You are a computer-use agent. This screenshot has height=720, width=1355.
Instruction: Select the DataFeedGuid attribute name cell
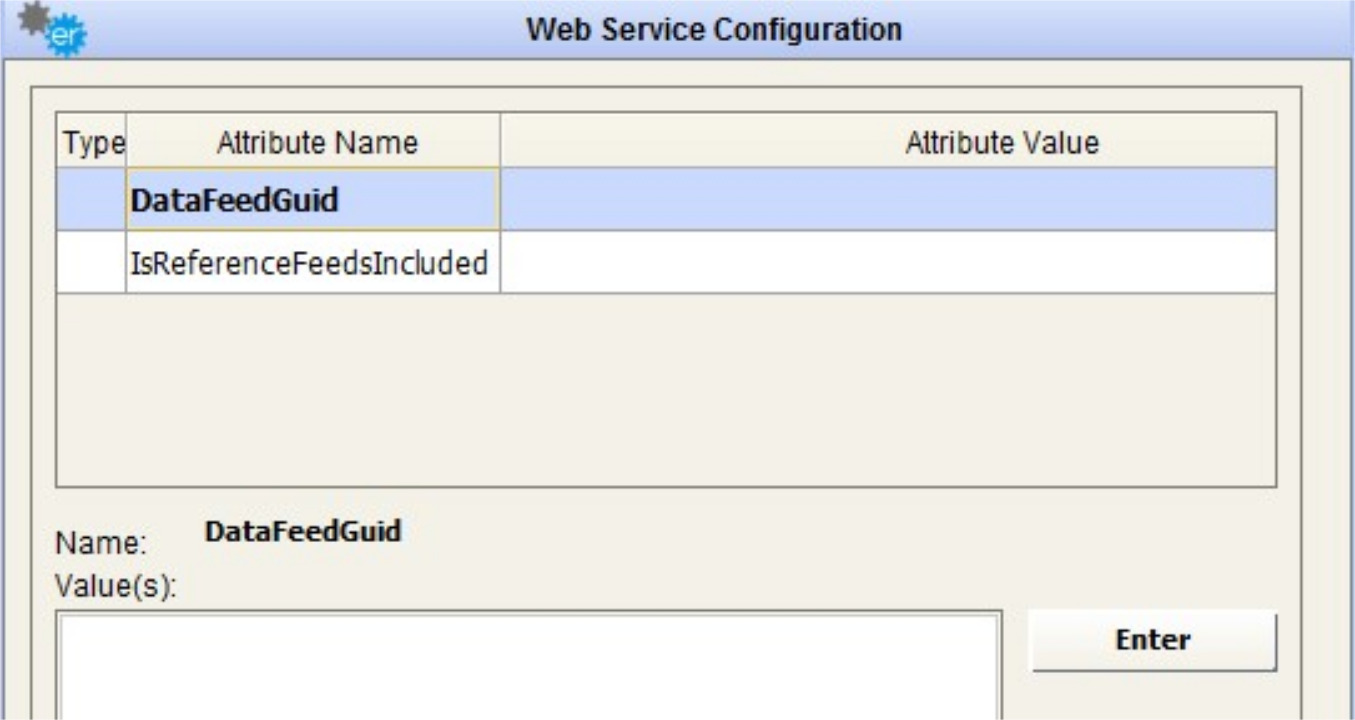pyautogui.click(x=312, y=200)
